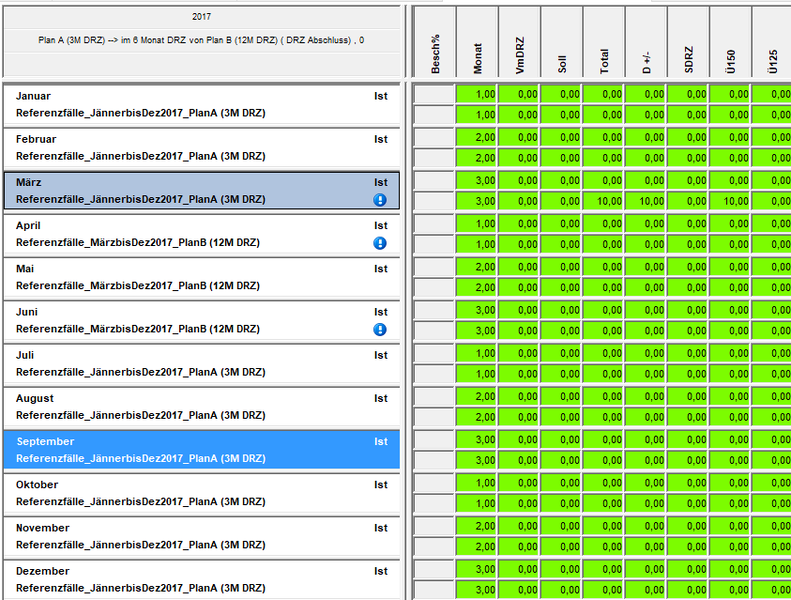Click the SDRZ column header
This screenshot has height=600, width=791.
click(688, 42)
